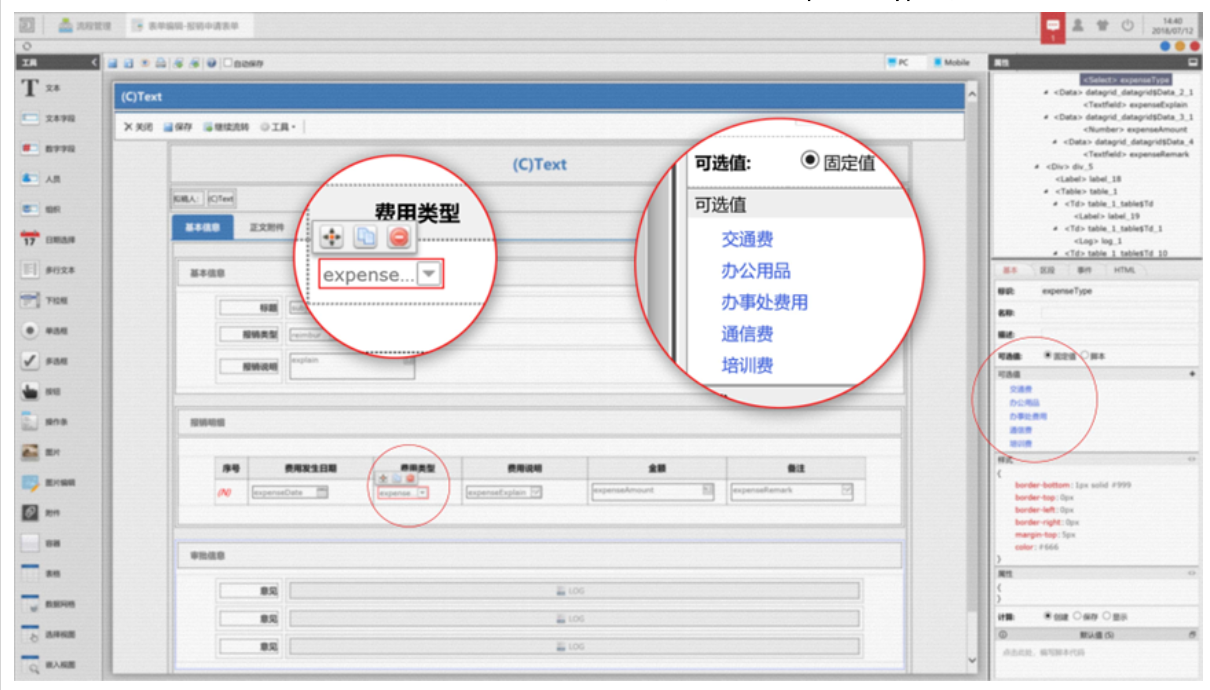Select the 脚本 radio button for 可选值
Screen dimensions: 1210x690
pos(1085,356)
